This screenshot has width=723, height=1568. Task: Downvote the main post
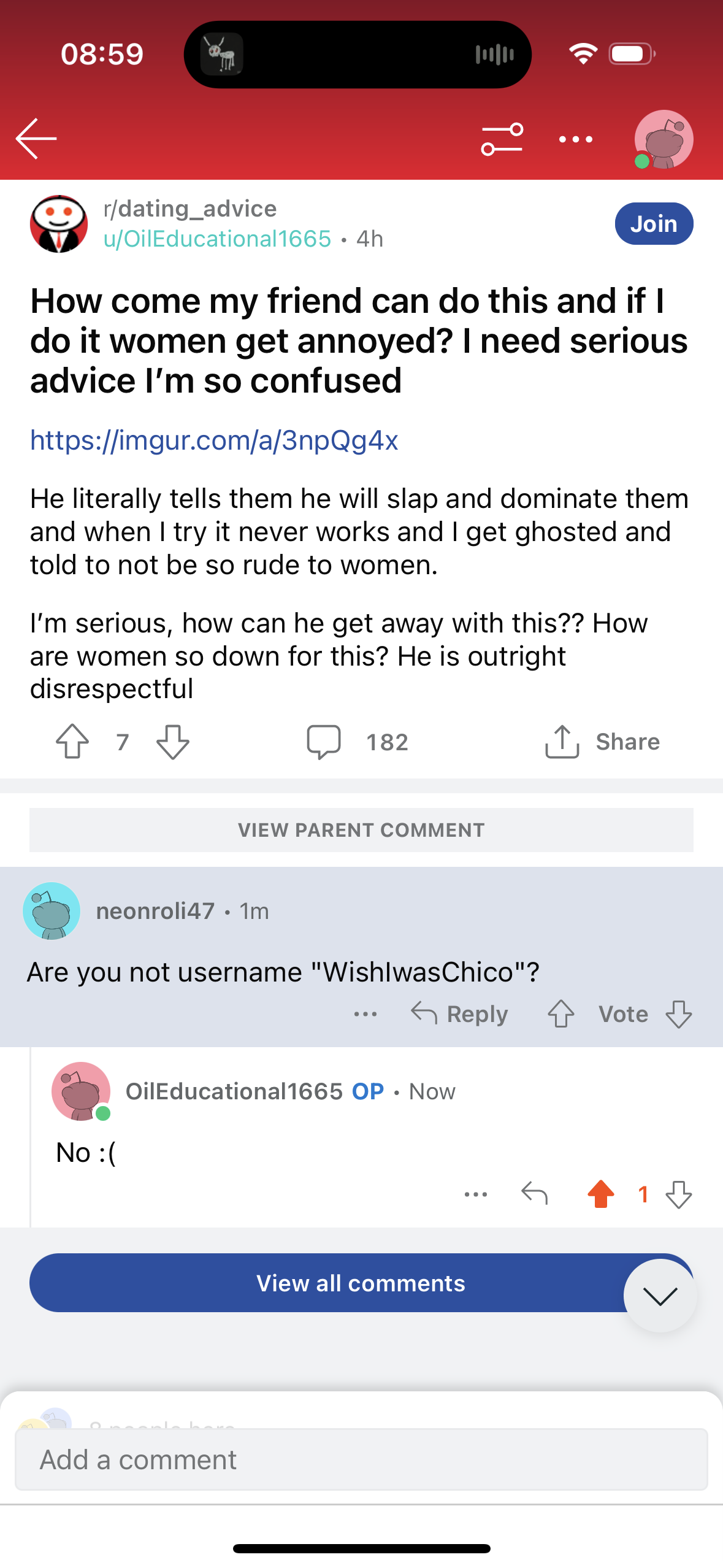tap(173, 742)
